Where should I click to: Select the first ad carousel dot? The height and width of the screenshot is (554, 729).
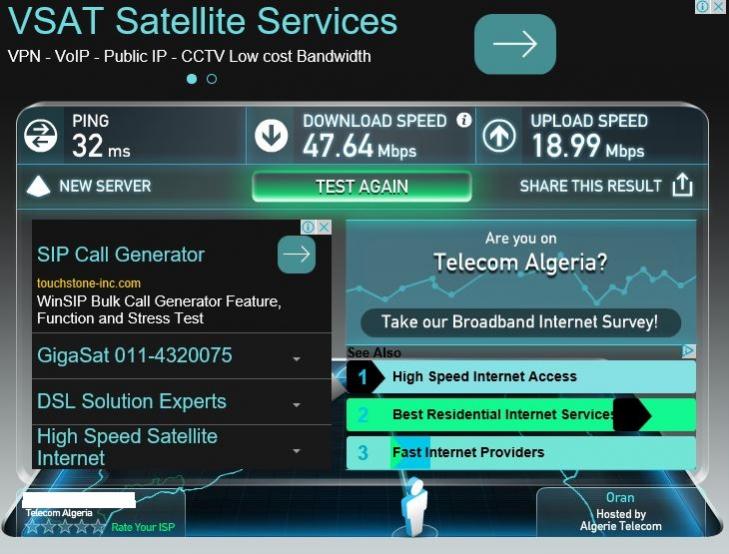[x=192, y=79]
